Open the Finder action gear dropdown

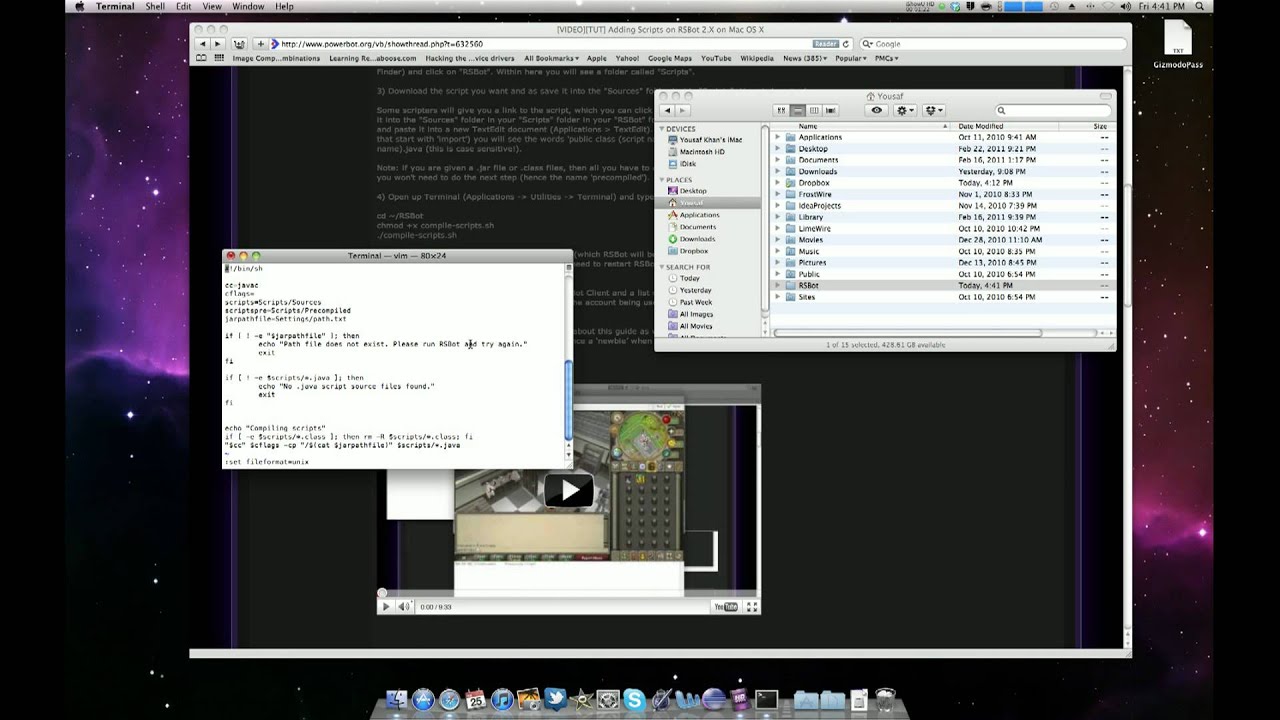(x=905, y=110)
